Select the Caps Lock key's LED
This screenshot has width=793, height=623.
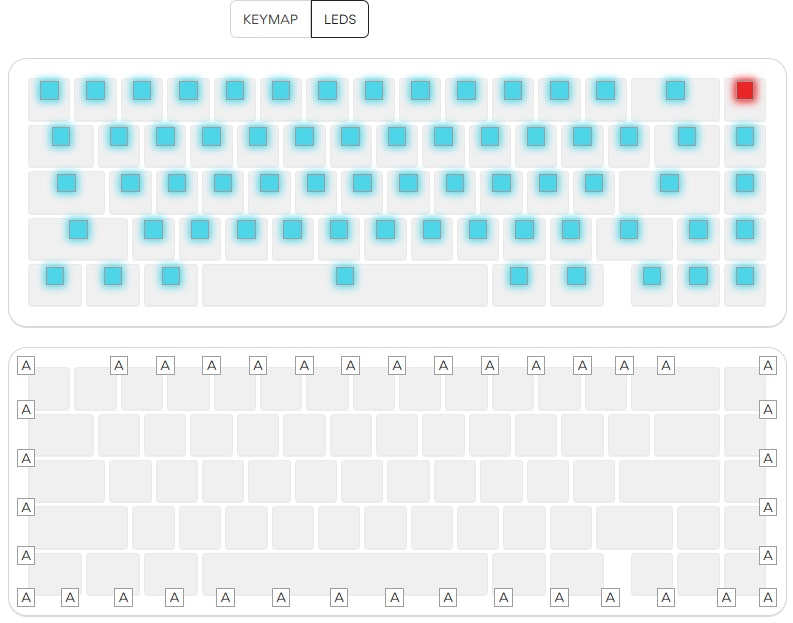pos(66,183)
